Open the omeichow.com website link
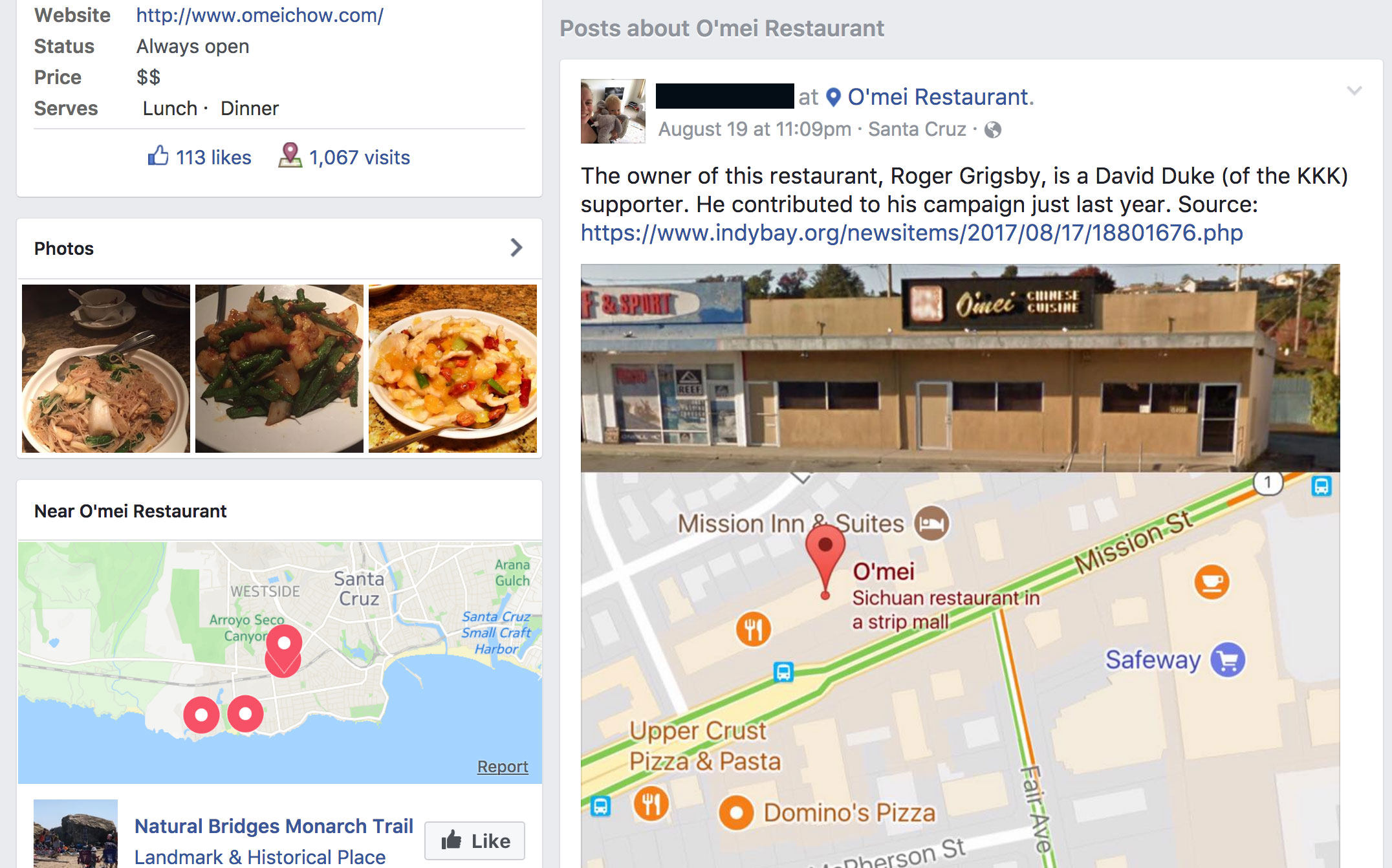Screen dimensions: 1392x868 pyautogui.click(x=260, y=15)
